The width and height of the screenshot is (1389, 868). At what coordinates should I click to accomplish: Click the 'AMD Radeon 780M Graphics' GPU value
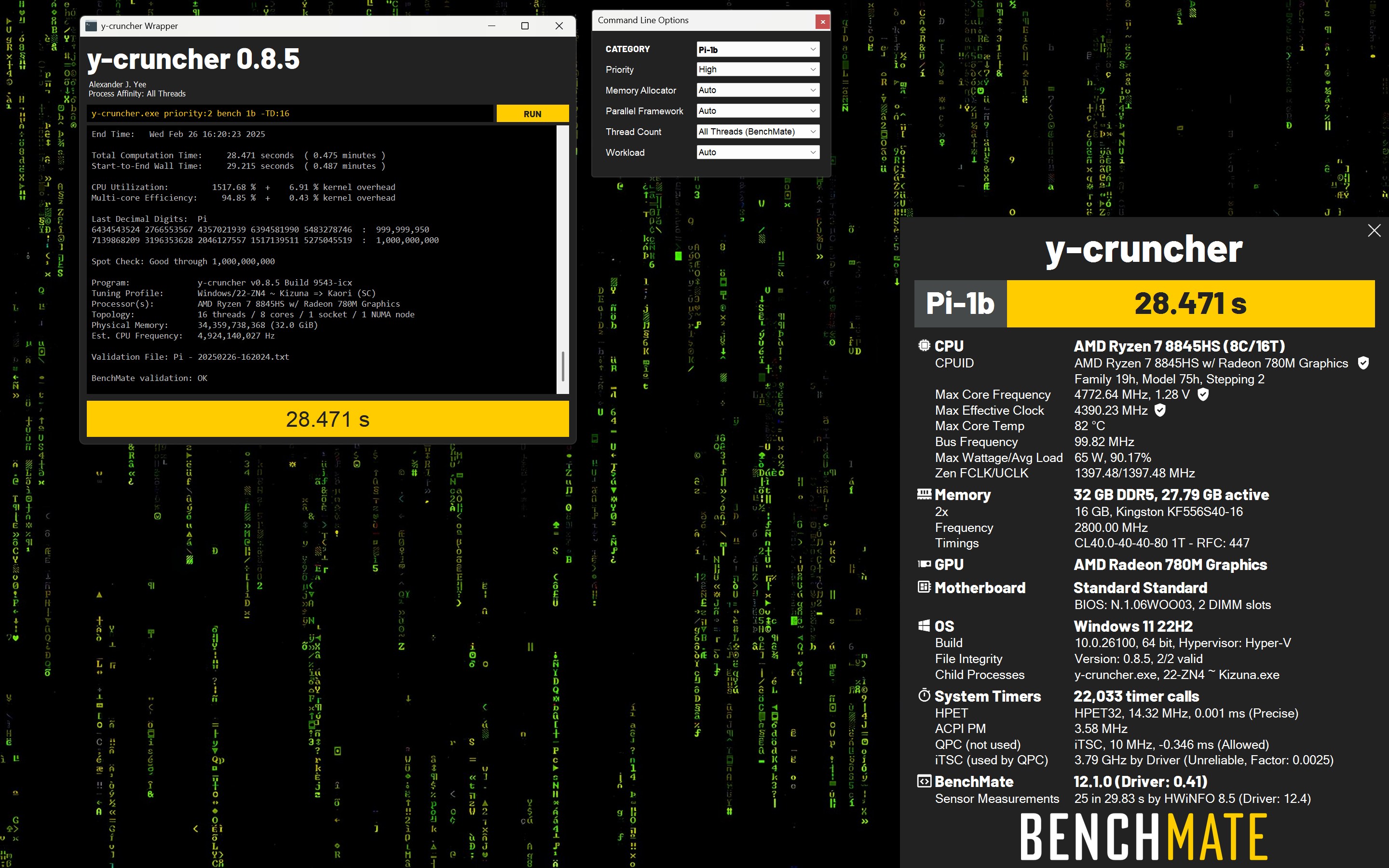pos(1171,565)
